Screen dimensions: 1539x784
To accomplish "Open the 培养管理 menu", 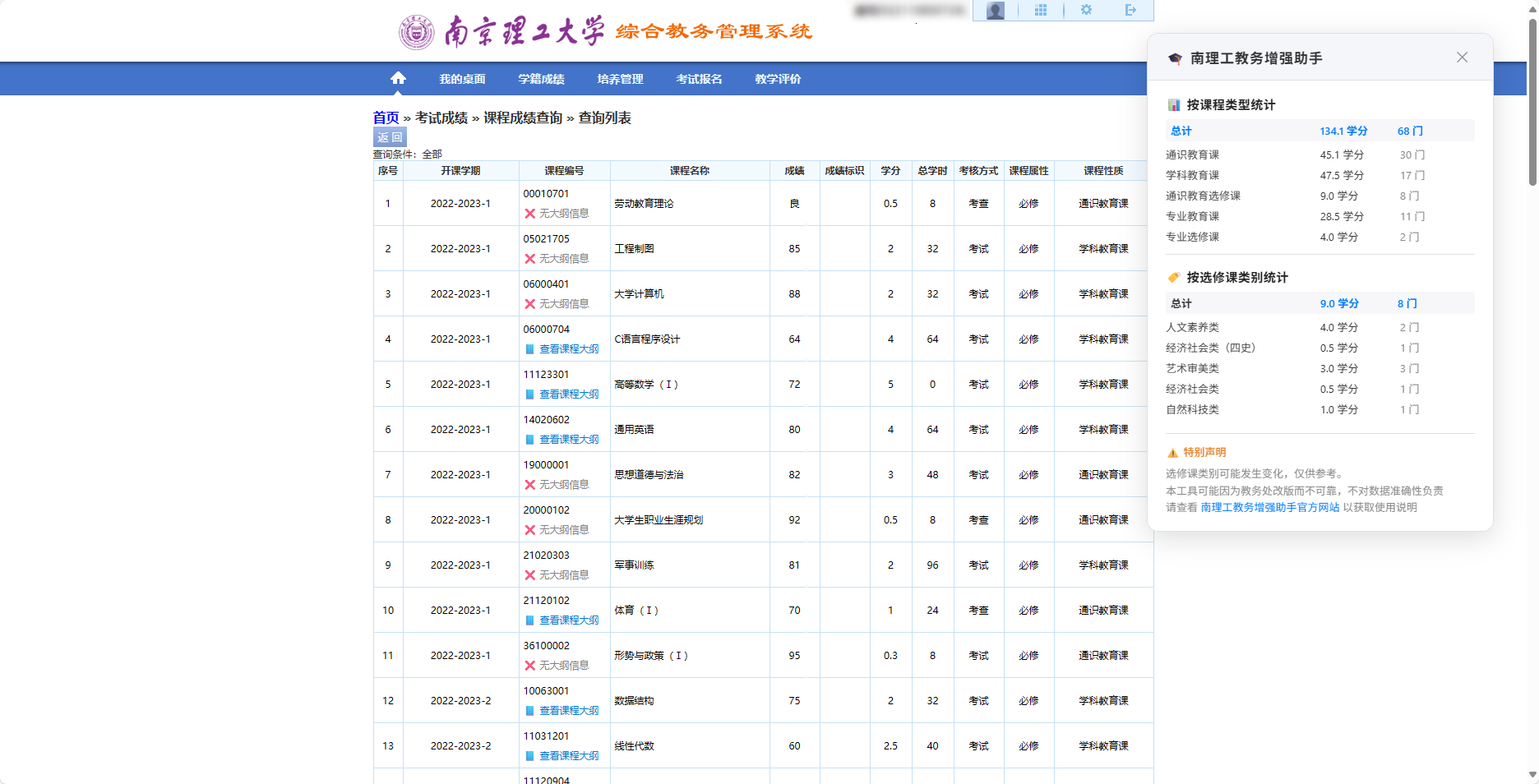I will coord(620,78).
